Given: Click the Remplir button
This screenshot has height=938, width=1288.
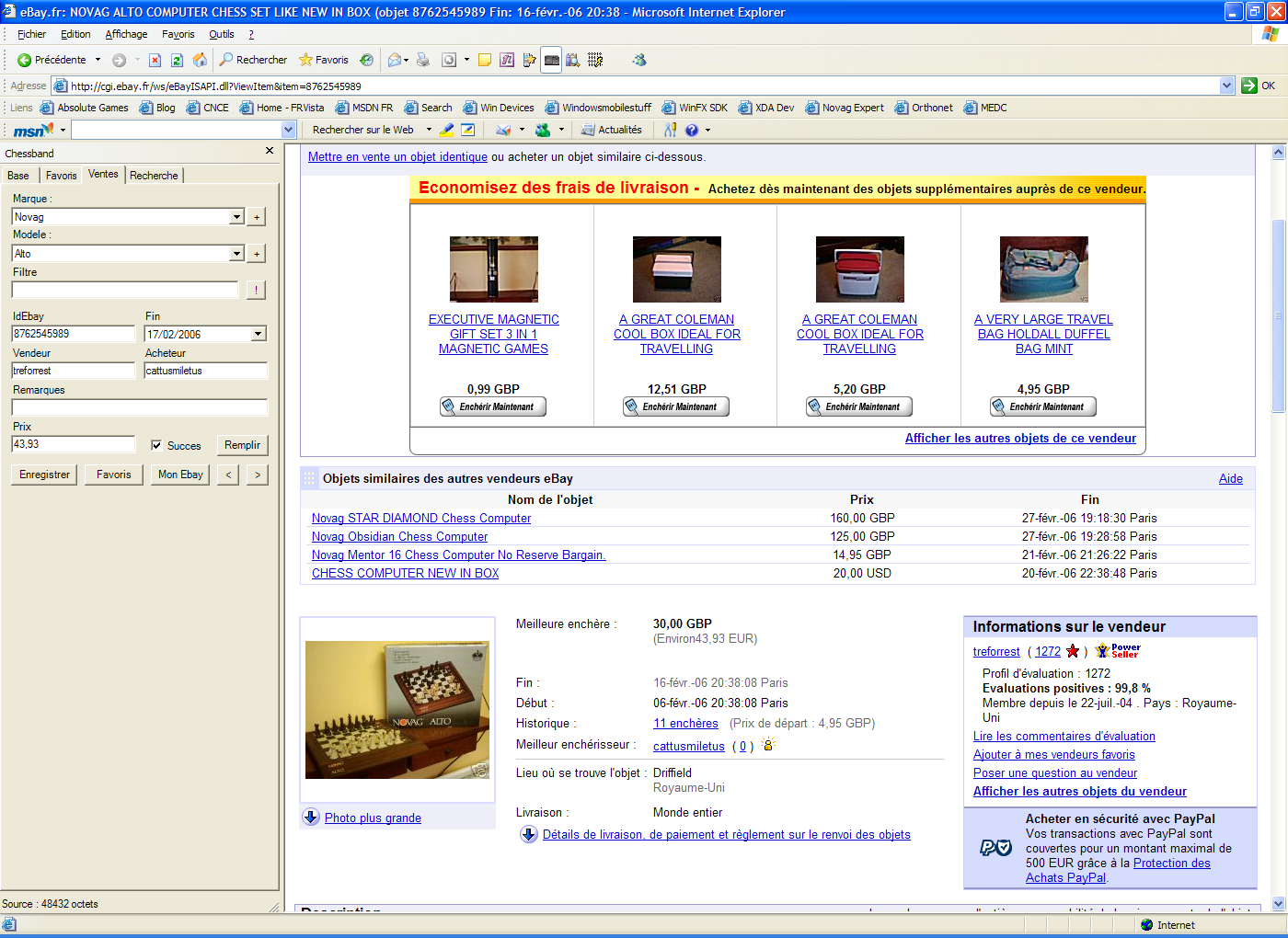Looking at the screenshot, I should [x=242, y=445].
